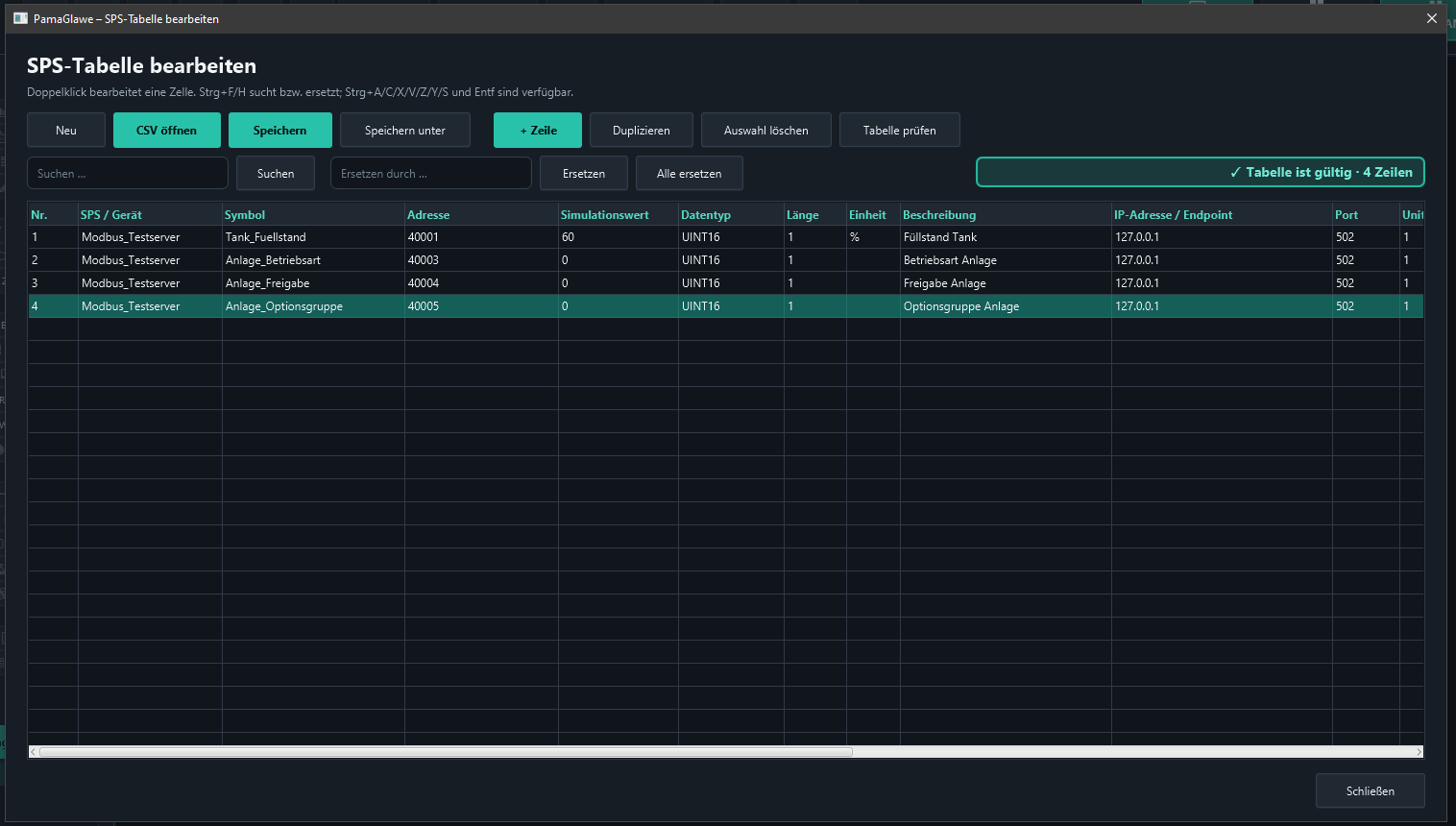Close the PamaGlawe window with X
The image size is (1456, 826).
tap(1432, 18)
